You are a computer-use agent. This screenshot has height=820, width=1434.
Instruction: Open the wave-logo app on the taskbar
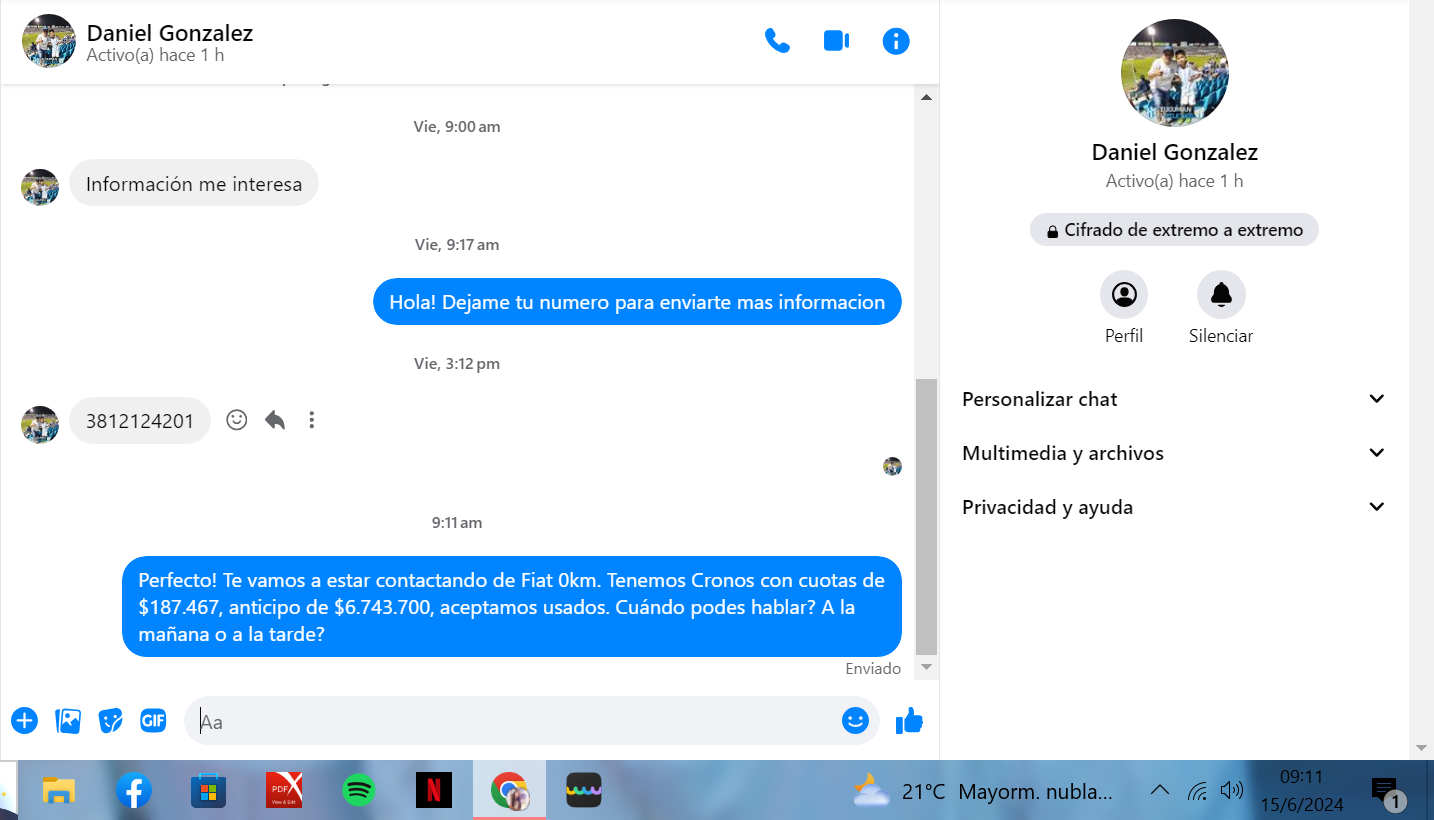point(584,791)
